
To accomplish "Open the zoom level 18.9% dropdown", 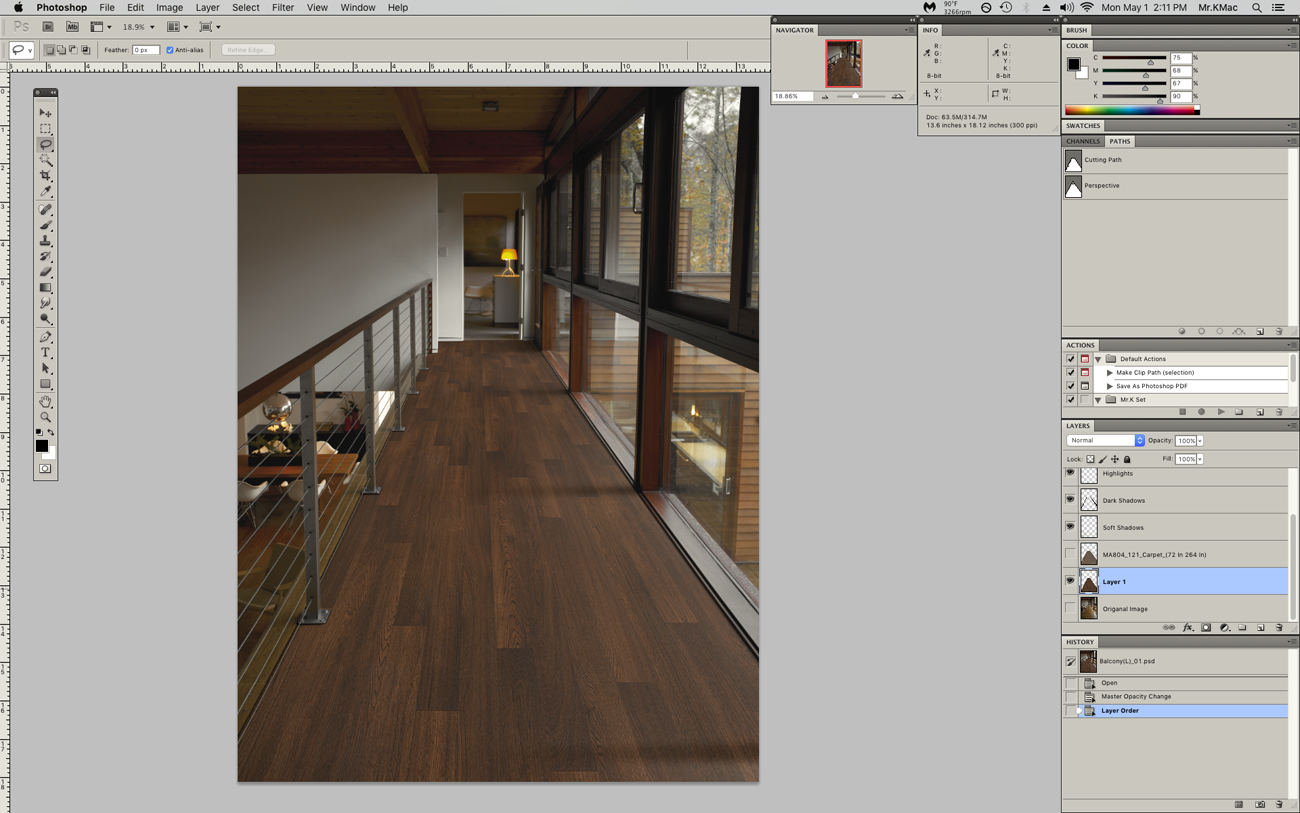I will [152, 28].
